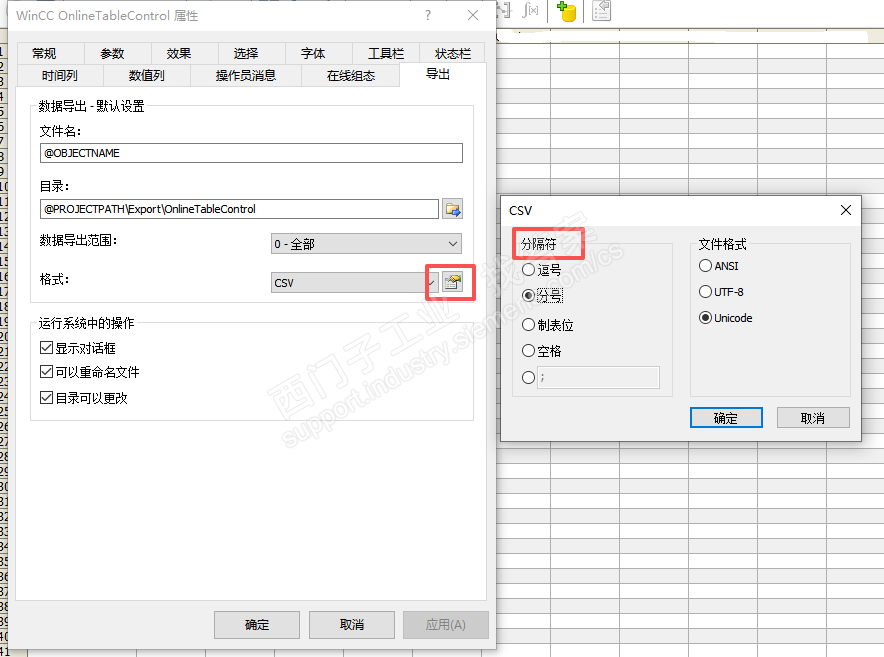Open the CSV format settings icon

(452, 282)
